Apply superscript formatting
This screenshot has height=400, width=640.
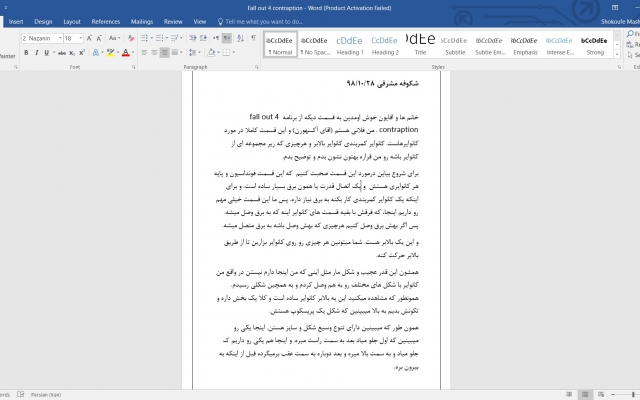[x=82, y=53]
